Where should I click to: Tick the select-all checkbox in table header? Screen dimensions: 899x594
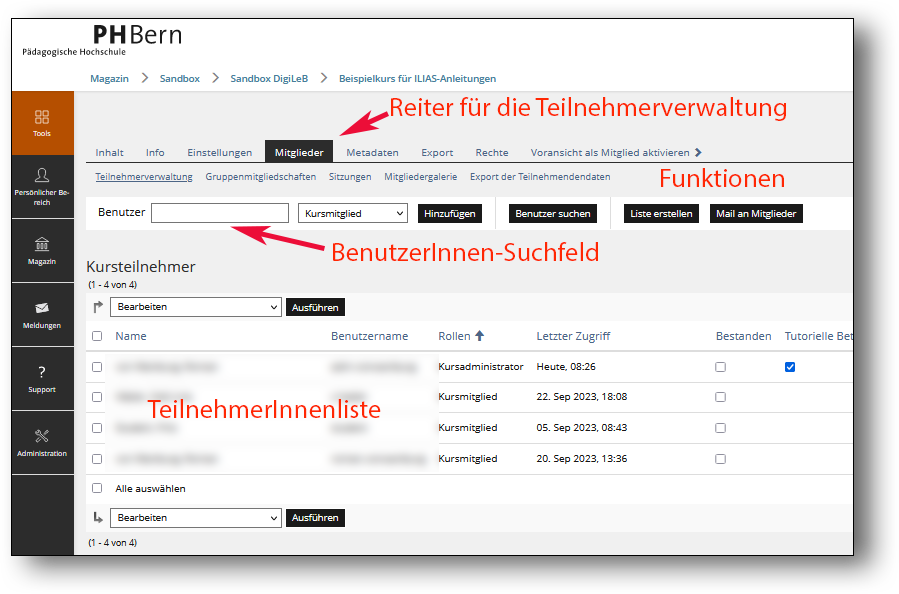[x=97, y=336]
